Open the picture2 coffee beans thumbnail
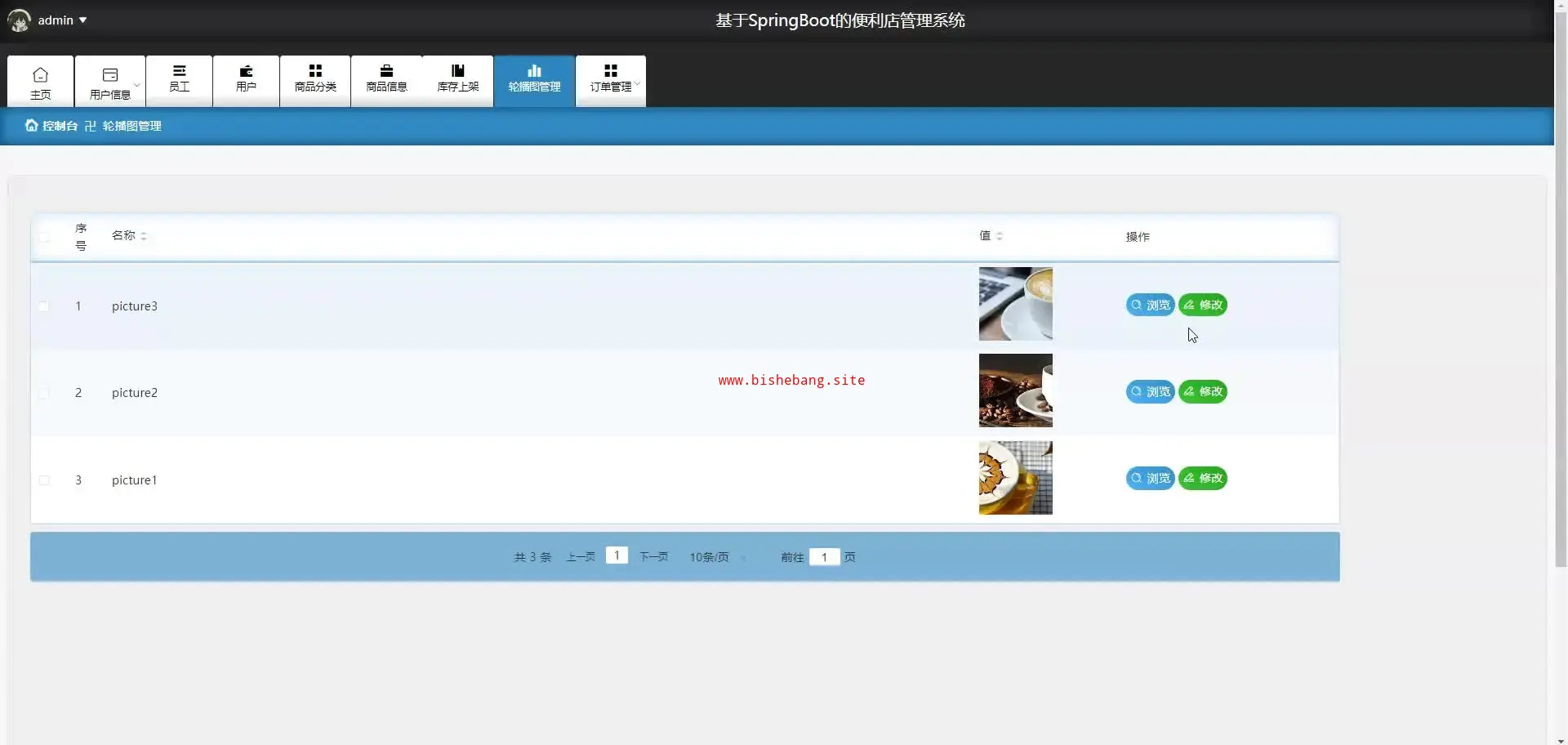The image size is (1568, 745). tap(1016, 390)
